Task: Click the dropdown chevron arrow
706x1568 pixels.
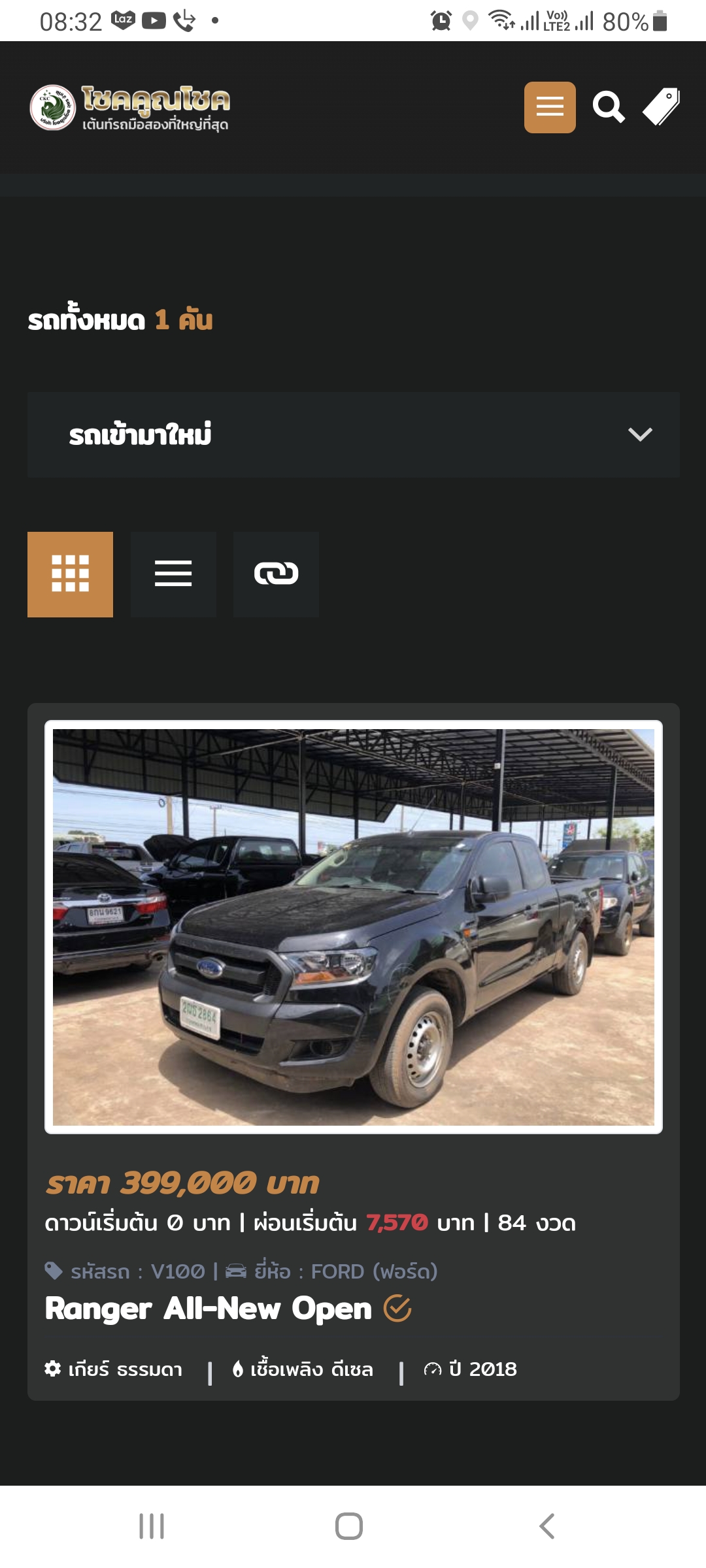Action: [640, 434]
